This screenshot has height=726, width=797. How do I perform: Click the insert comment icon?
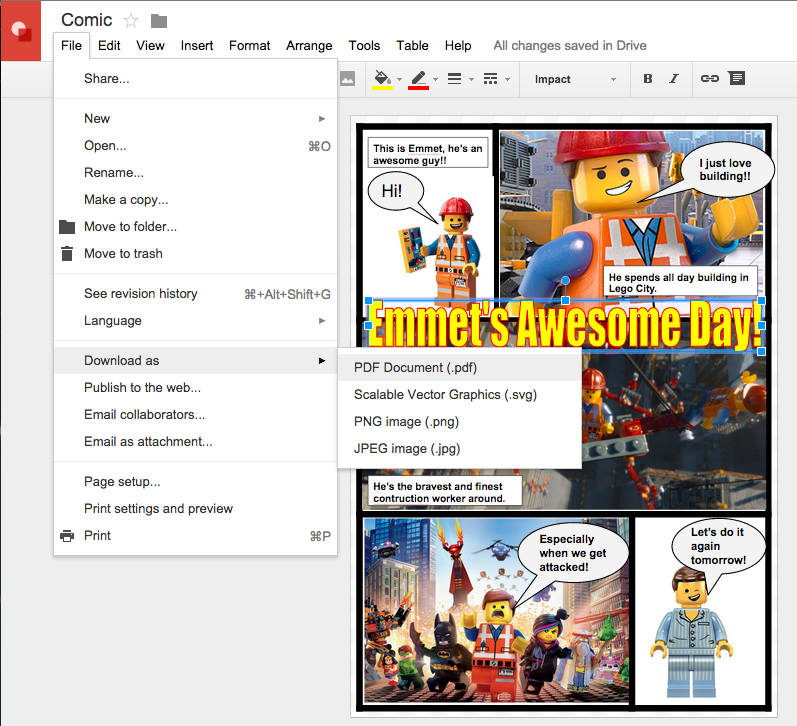coord(737,78)
